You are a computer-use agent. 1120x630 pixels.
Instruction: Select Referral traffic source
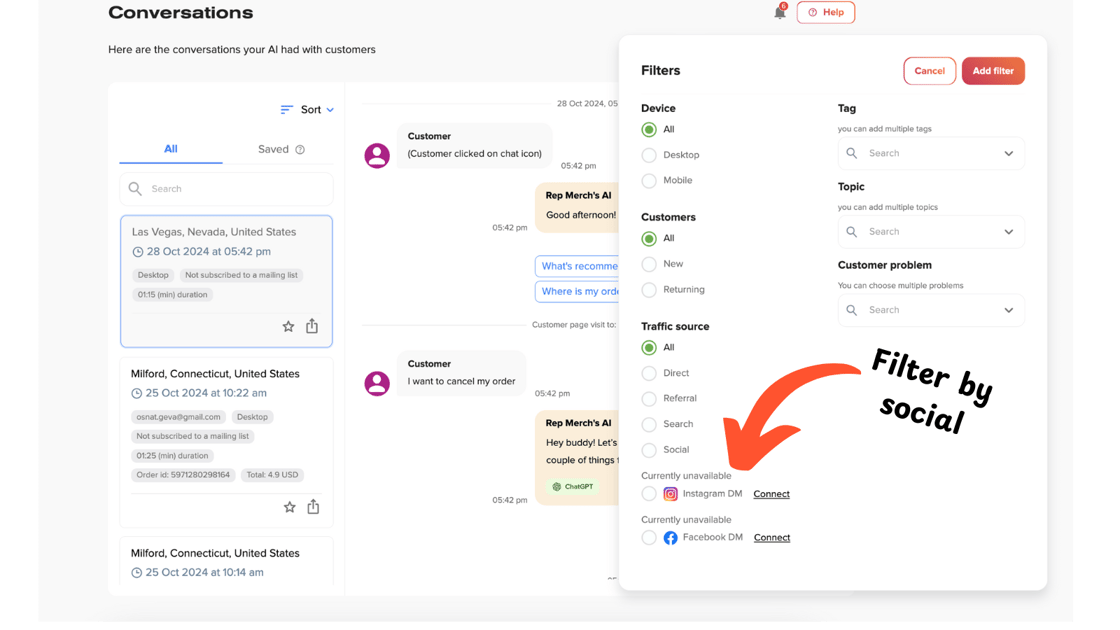click(x=649, y=399)
